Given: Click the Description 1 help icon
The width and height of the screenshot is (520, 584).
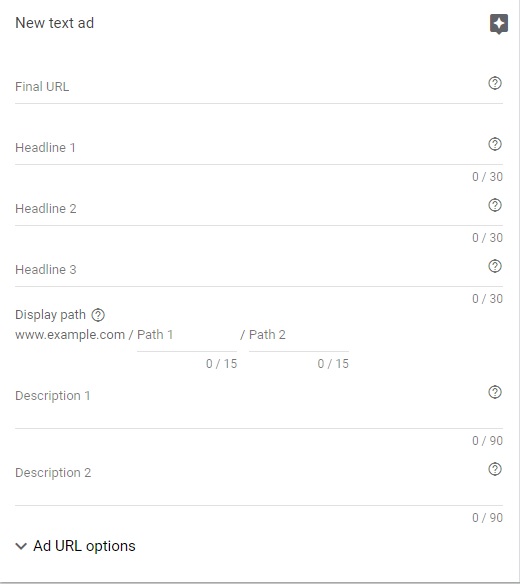Looking at the screenshot, I should [495, 392].
